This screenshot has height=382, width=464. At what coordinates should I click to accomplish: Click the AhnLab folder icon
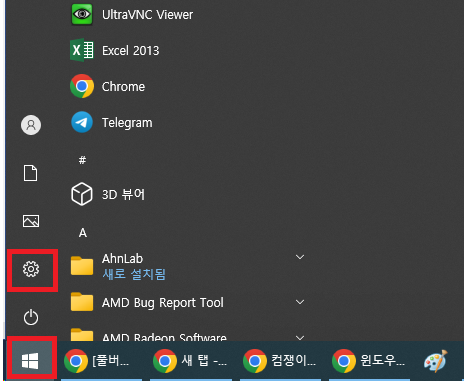coord(82,266)
